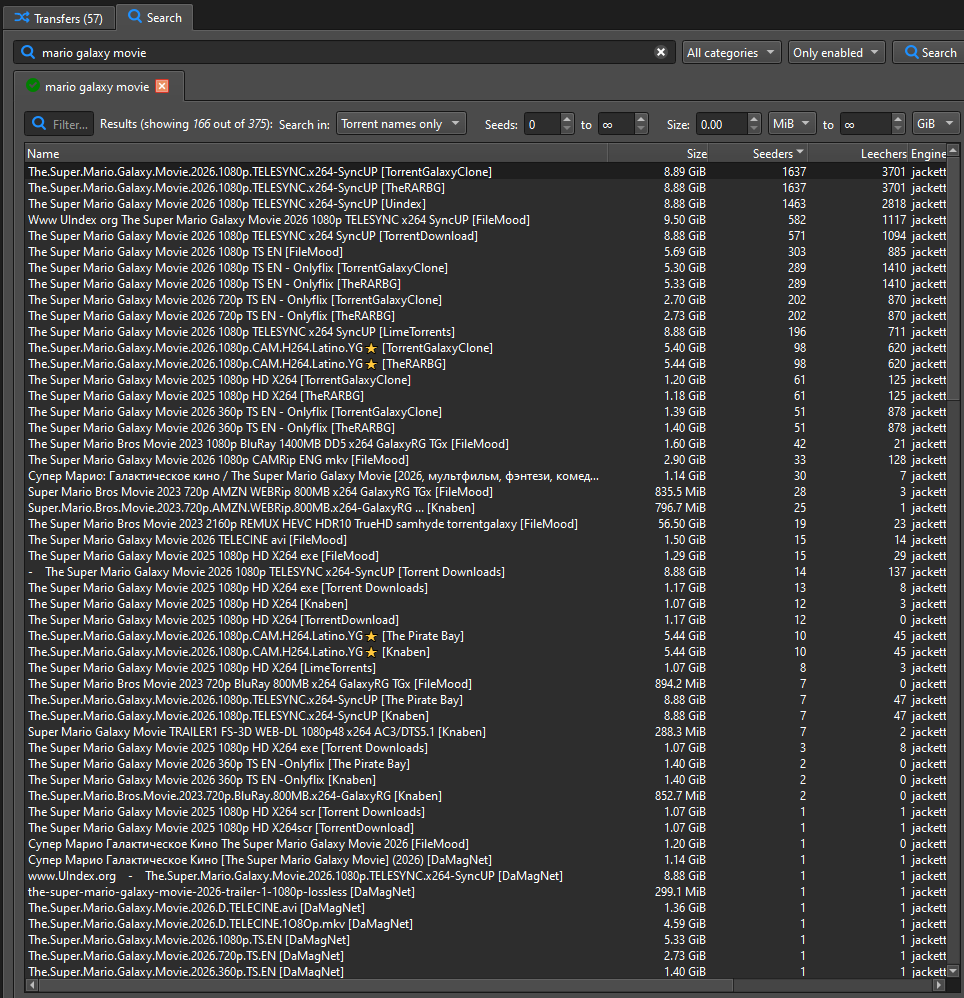Open the MiB size unit dropdown
This screenshot has width=964, height=998.
(792, 123)
